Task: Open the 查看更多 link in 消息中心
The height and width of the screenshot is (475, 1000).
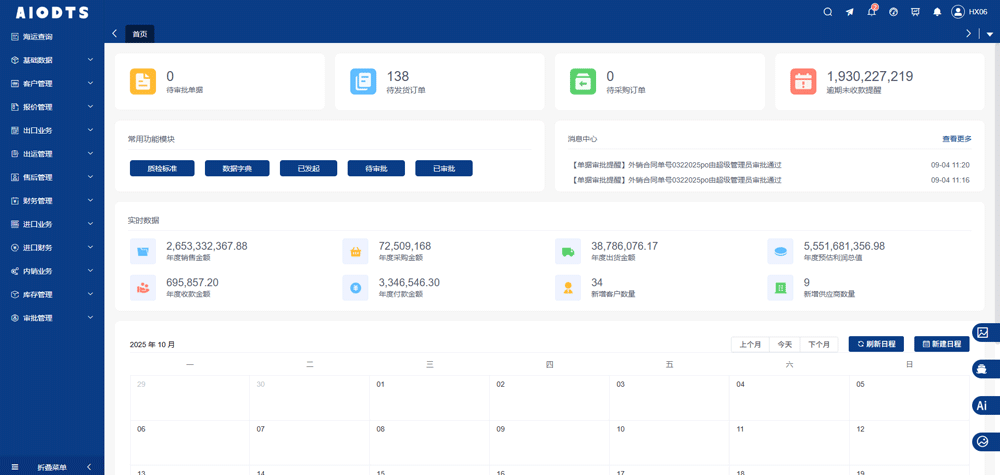Action: [x=956, y=139]
